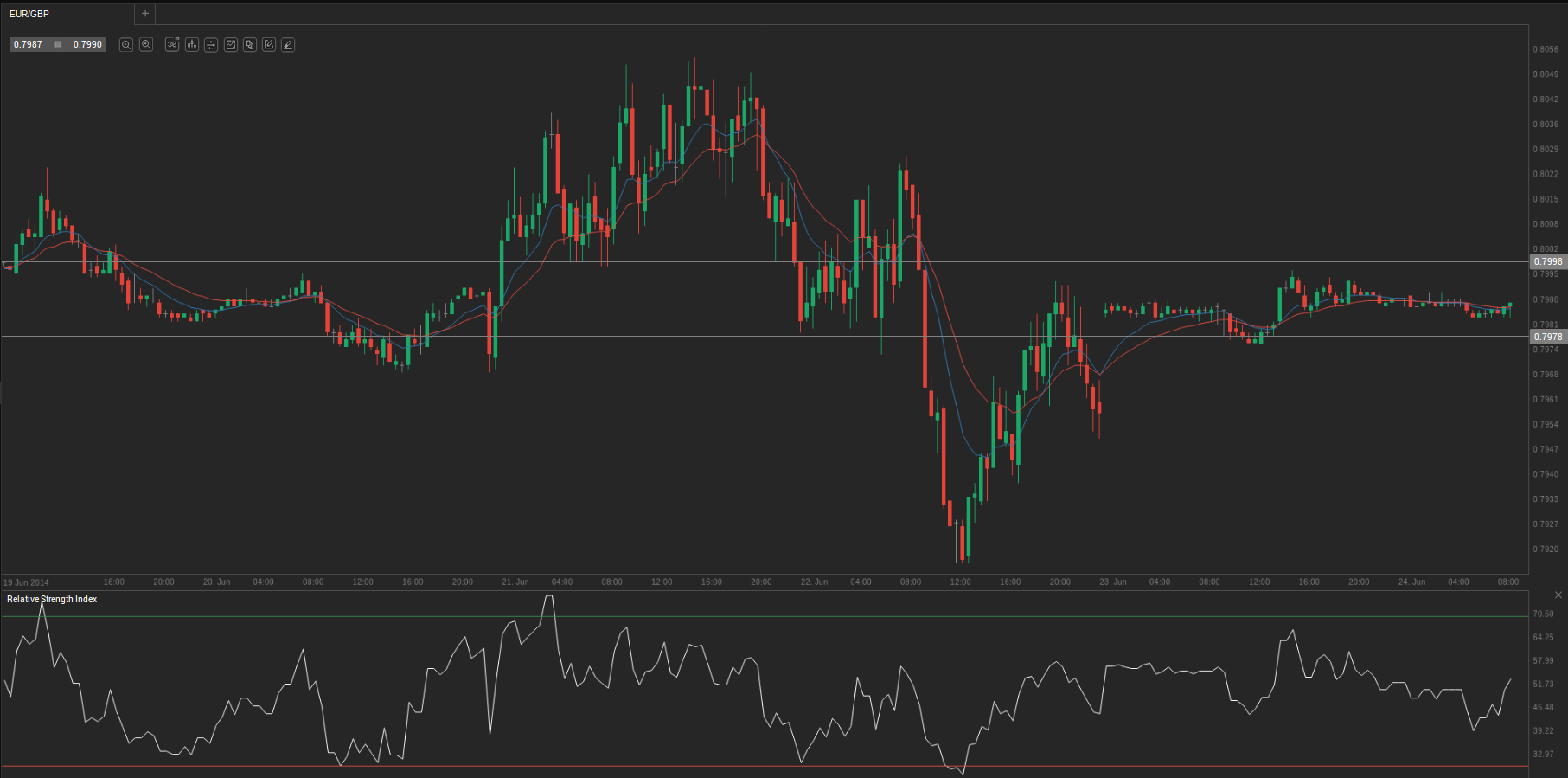Click the zoom out magnifier icon
This screenshot has height=778, width=1568.
click(x=126, y=45)
